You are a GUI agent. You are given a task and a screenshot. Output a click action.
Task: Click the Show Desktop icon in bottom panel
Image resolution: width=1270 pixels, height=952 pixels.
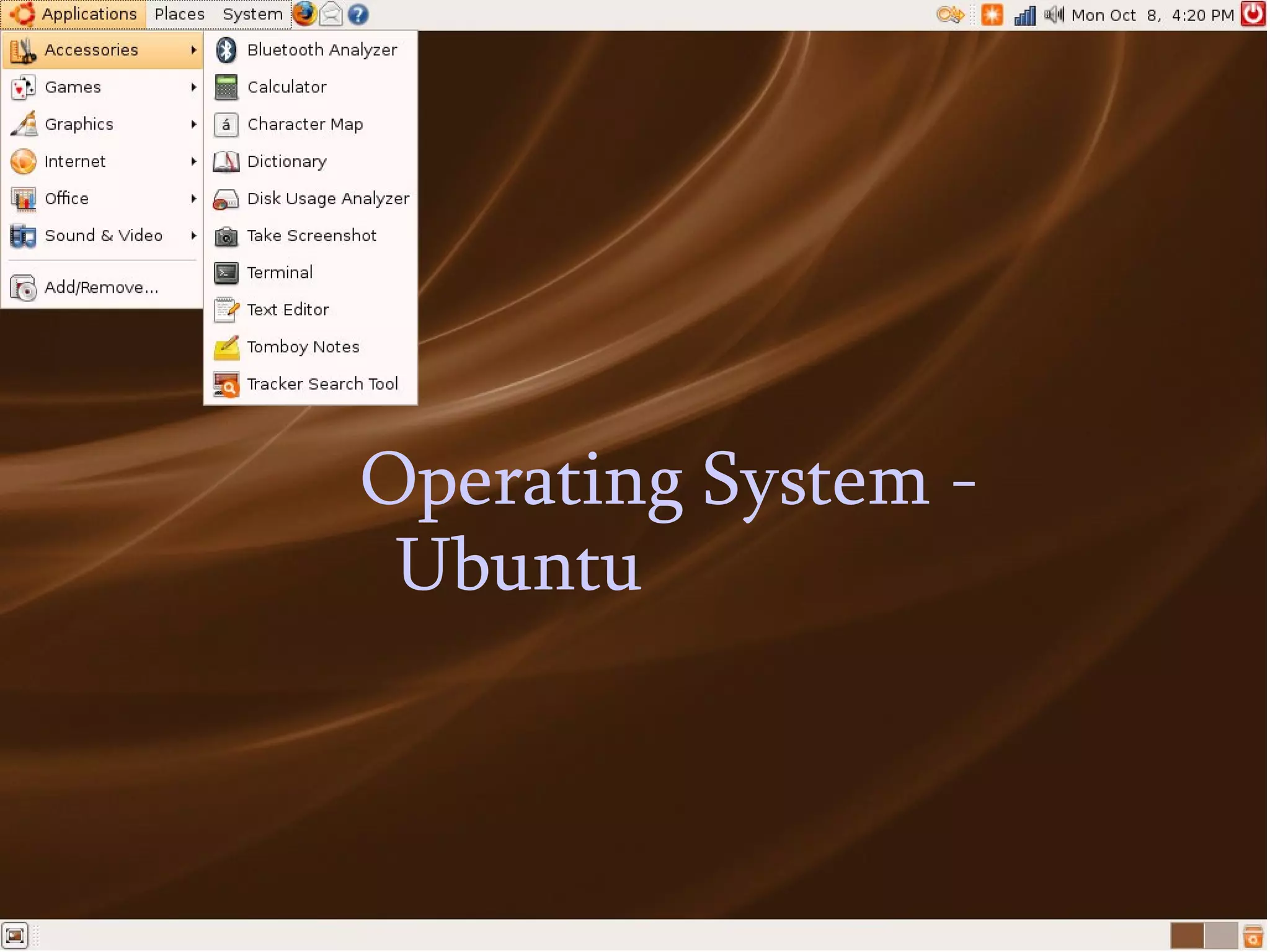point(14,935)
